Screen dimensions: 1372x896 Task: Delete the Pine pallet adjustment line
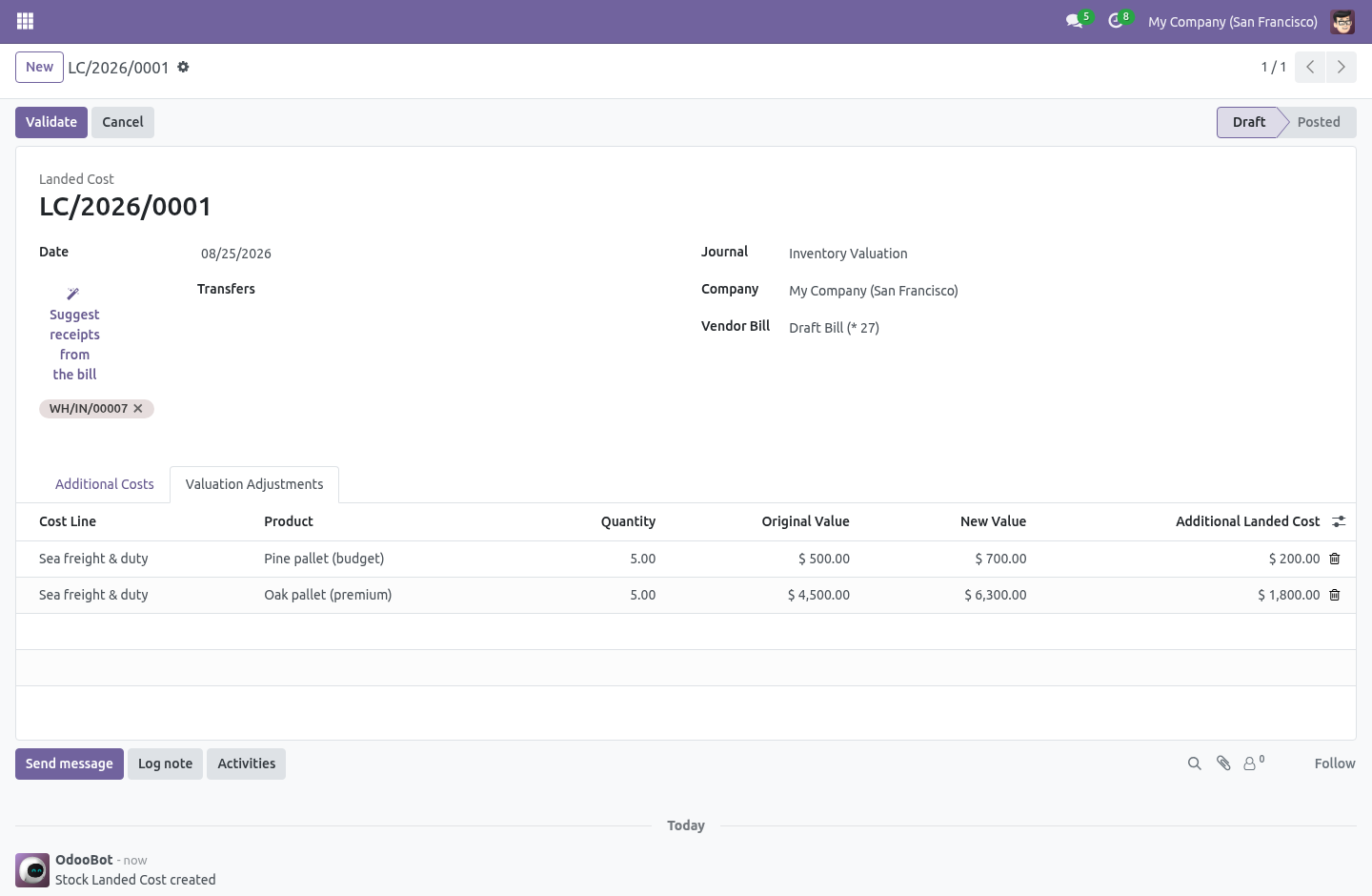click(1335, 559)
